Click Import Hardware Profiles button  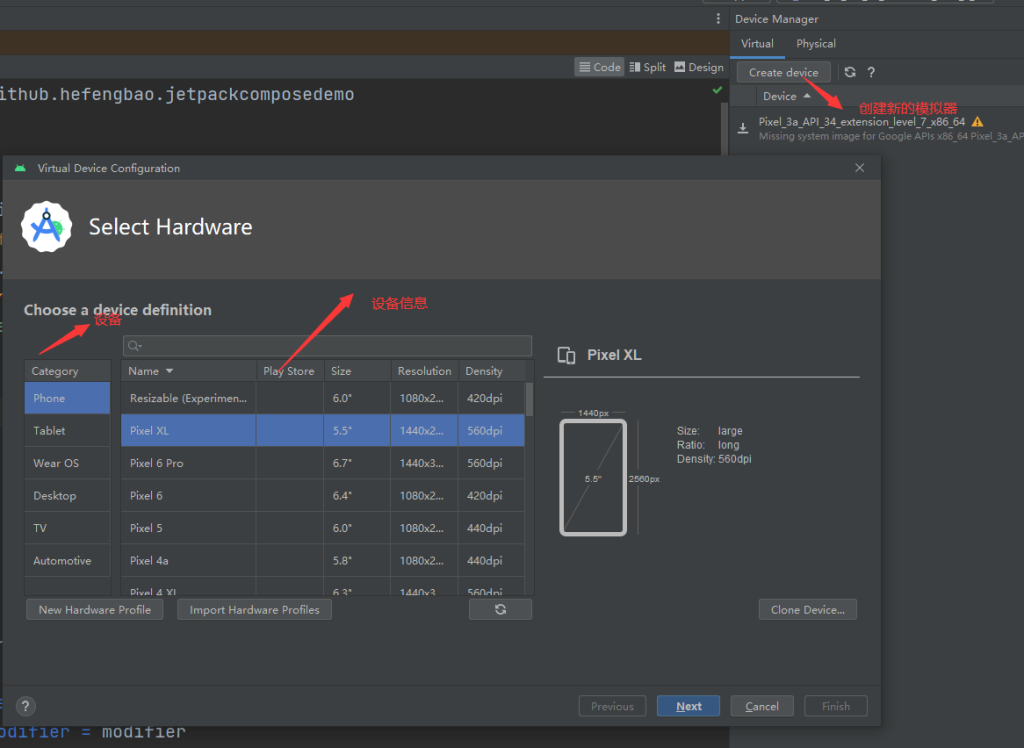tap(254, 610)
